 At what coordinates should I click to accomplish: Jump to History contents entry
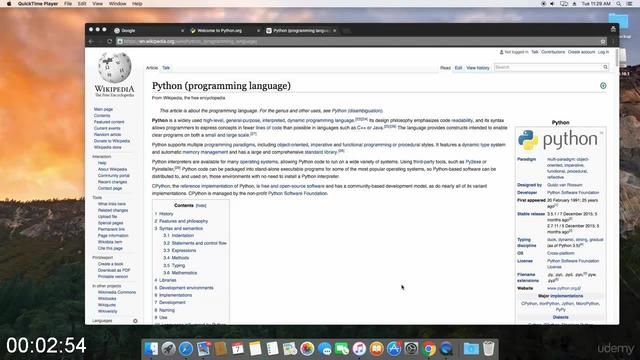(x=166, y=214)
